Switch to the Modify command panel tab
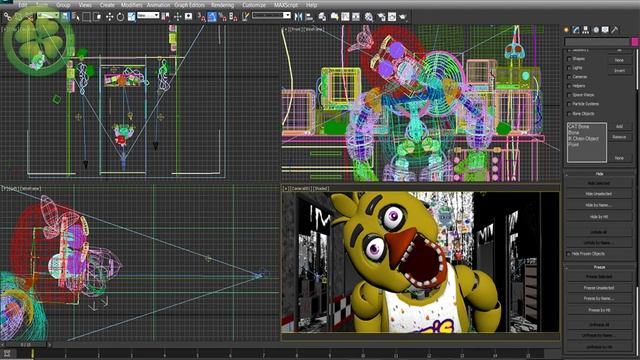 coord(576,30)
